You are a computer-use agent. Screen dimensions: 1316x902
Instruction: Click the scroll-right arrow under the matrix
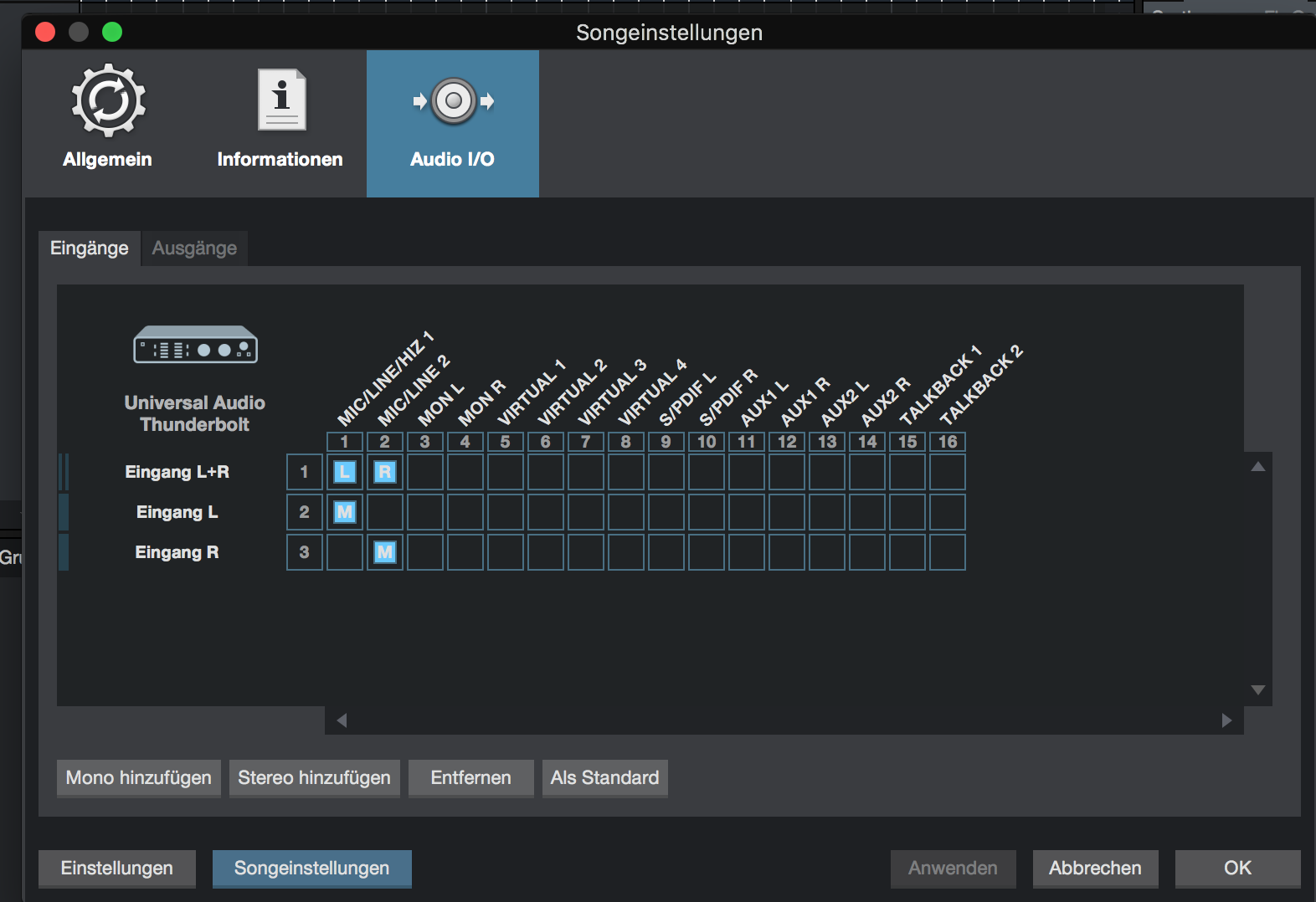[1226, 720]
